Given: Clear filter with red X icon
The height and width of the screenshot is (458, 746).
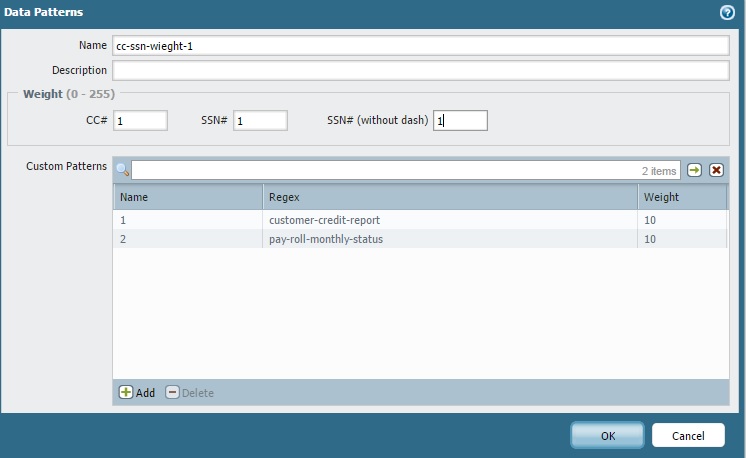Looking at the screenshot, I should point(716,170).
